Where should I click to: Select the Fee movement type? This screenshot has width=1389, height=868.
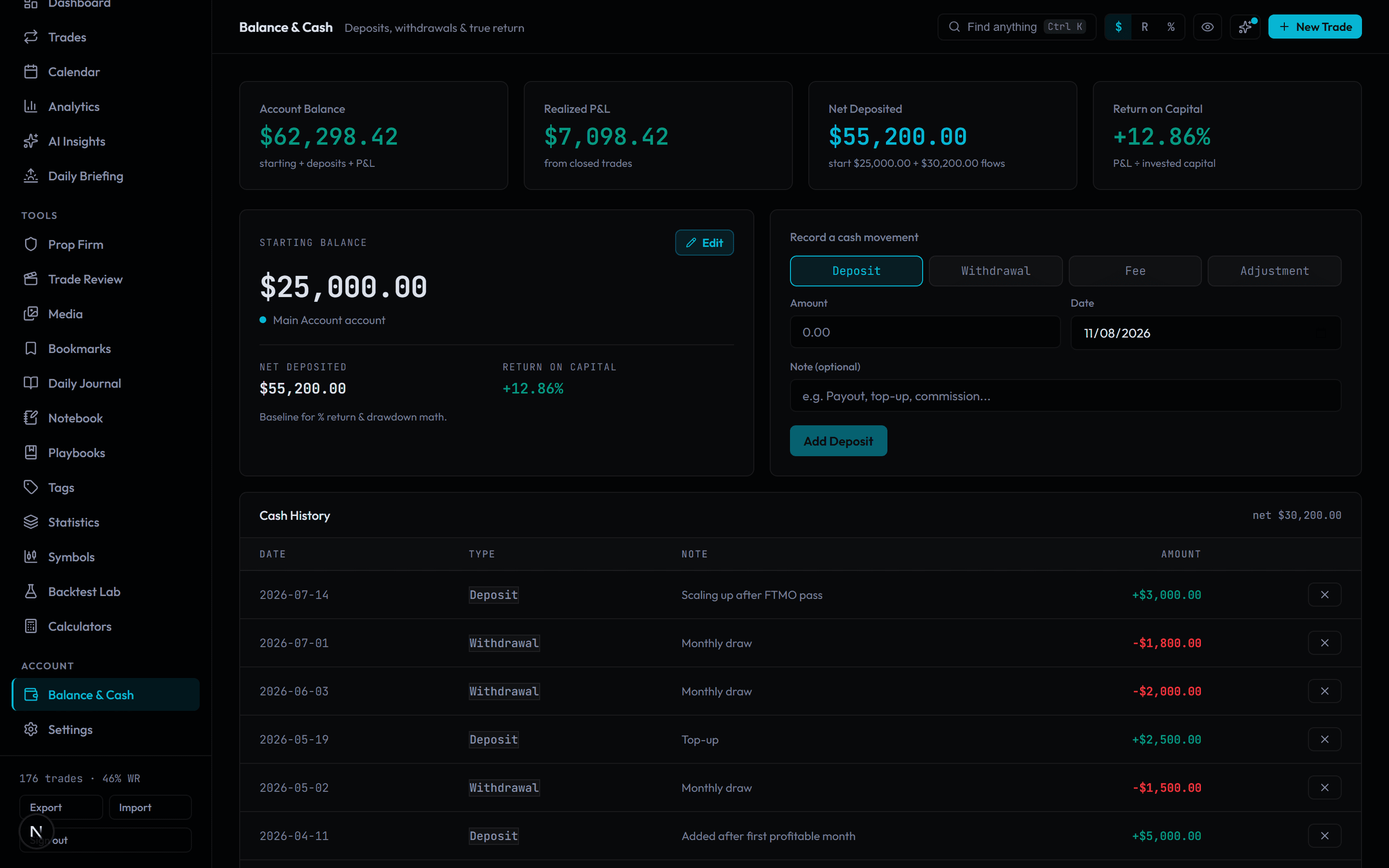point(1135,271)
